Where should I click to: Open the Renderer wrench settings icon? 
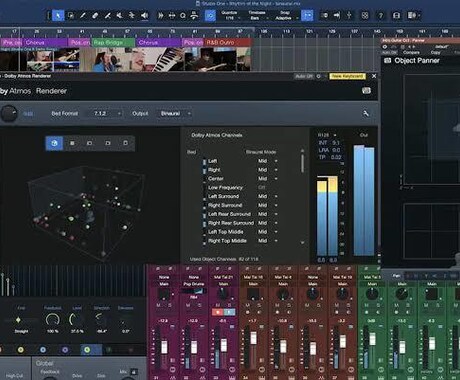[366, 113]
